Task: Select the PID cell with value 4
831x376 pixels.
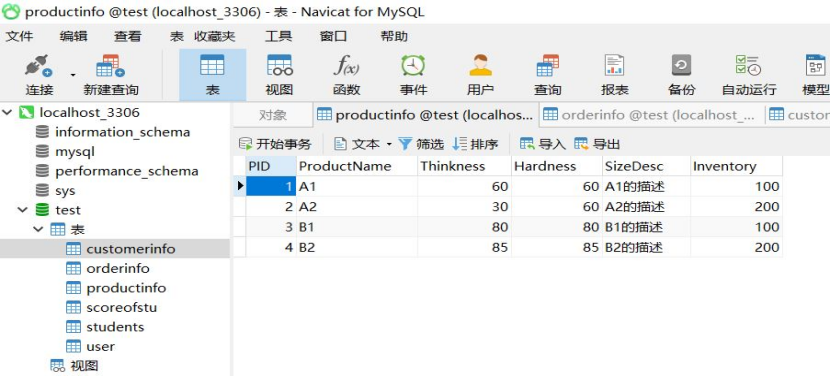Action: point(271,247)
